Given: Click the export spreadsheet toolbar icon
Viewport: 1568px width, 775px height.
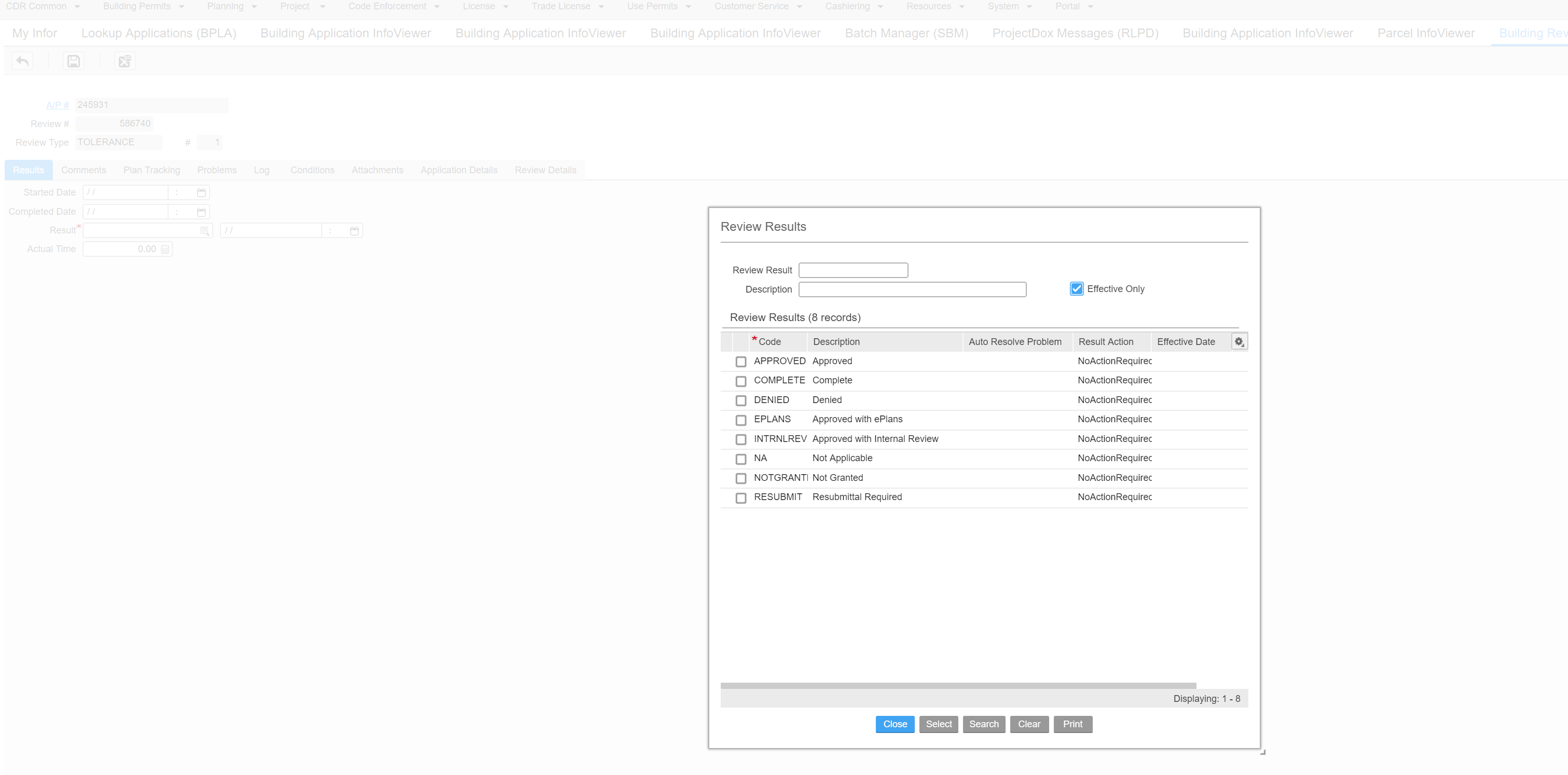Looking at the screenshot, I should pyautogui.click(x=124, y=61).
